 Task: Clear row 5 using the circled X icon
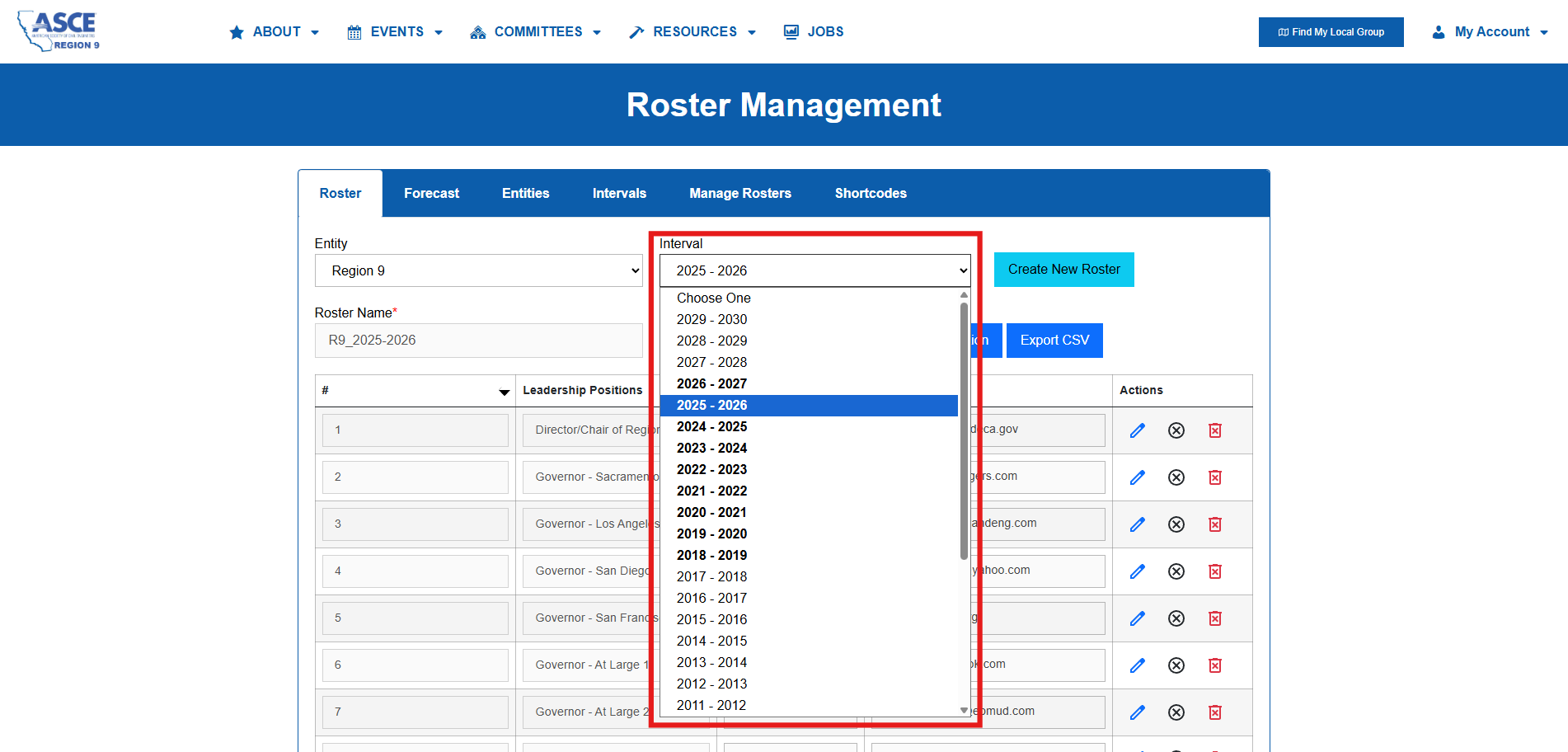point(1176,618)
